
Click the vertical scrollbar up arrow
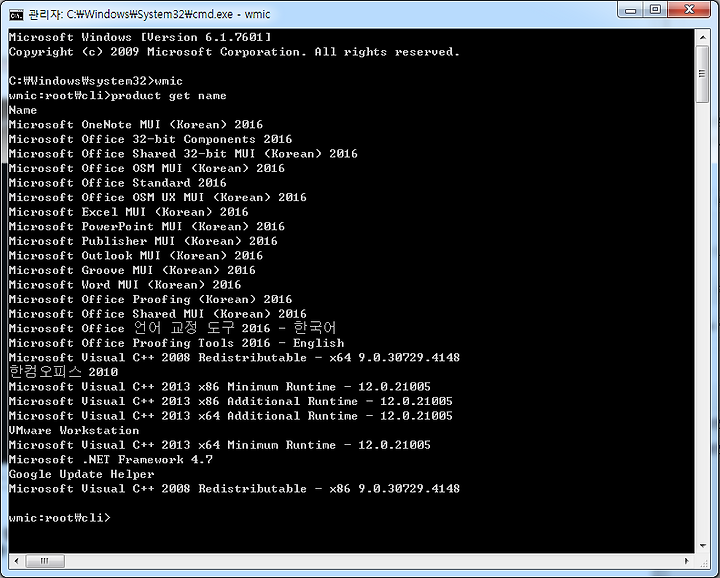click(702, 37)
